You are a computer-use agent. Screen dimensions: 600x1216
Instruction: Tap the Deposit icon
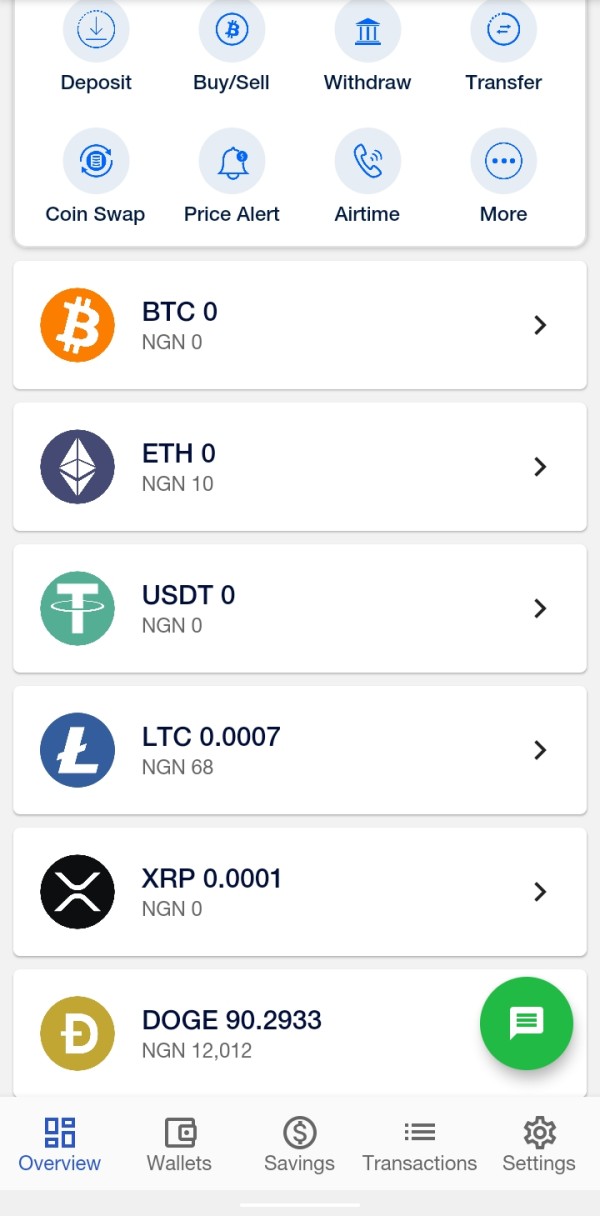(96, 31)
